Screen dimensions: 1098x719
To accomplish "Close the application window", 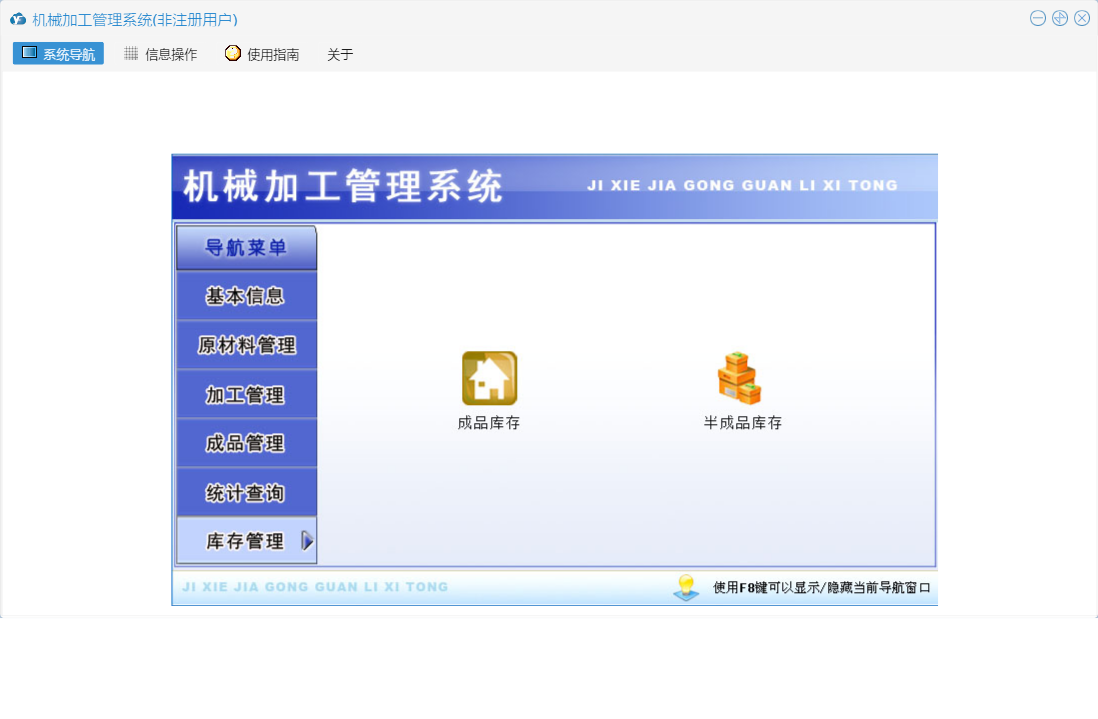I will [1082, 18].
